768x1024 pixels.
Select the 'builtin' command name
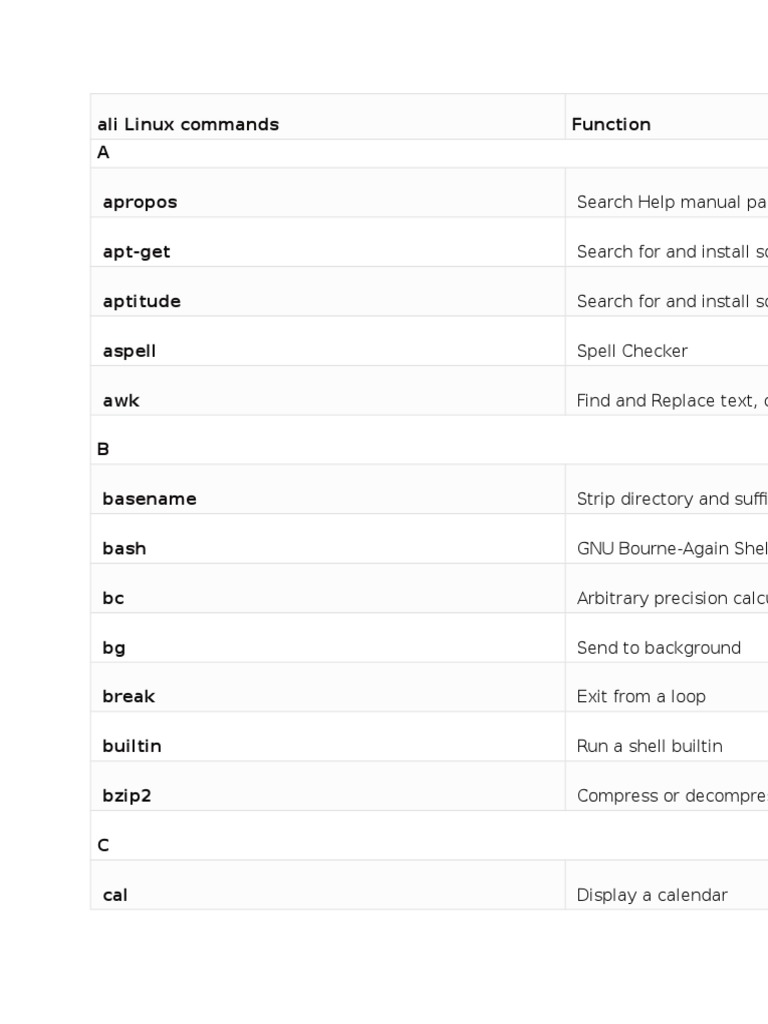click(x=131, y=746)
